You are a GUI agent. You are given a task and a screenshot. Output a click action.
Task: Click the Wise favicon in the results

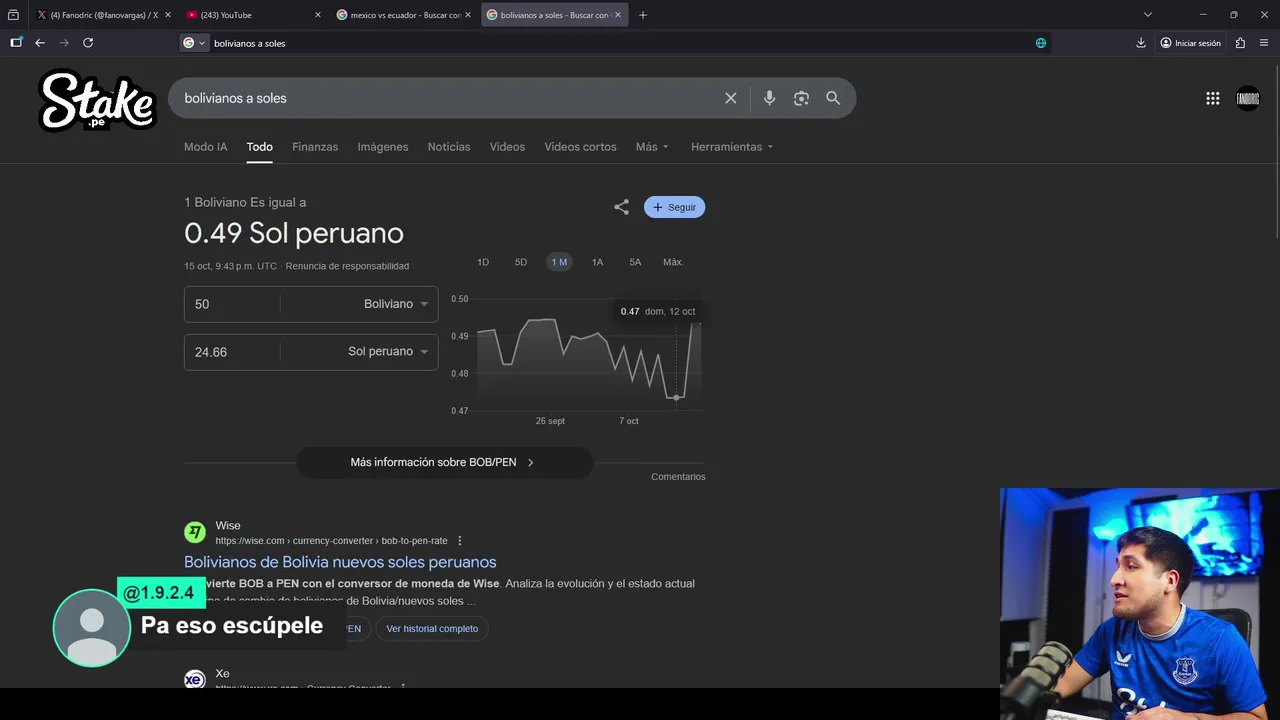point(195,532)
